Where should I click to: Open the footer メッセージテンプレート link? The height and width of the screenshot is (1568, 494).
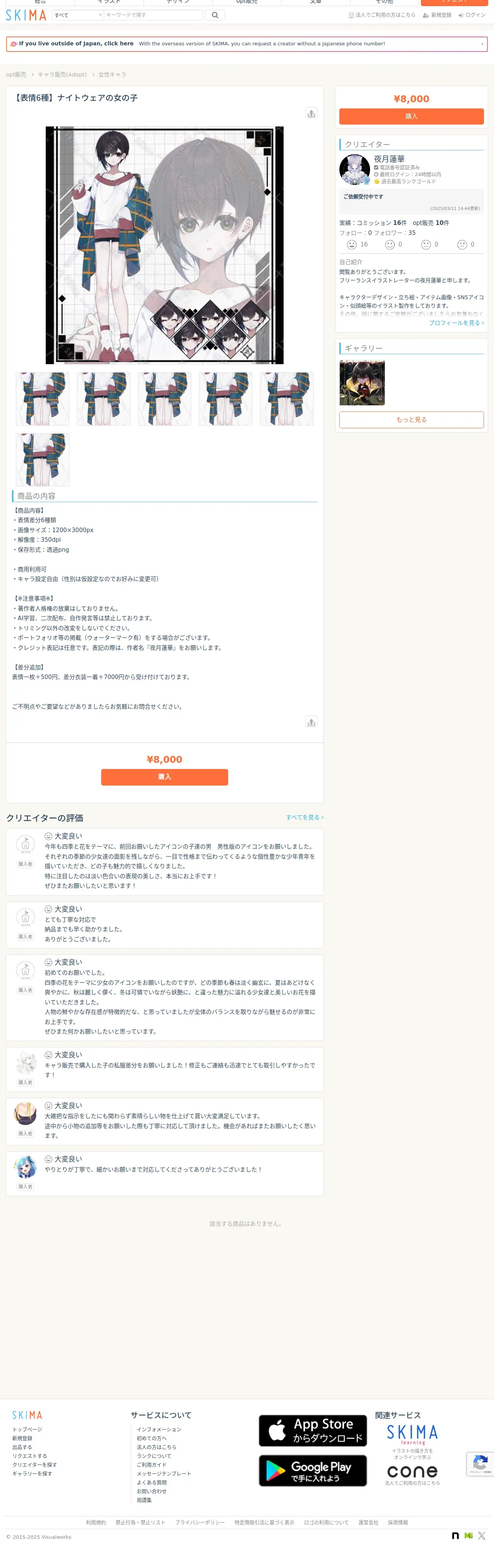point(164,1474)
